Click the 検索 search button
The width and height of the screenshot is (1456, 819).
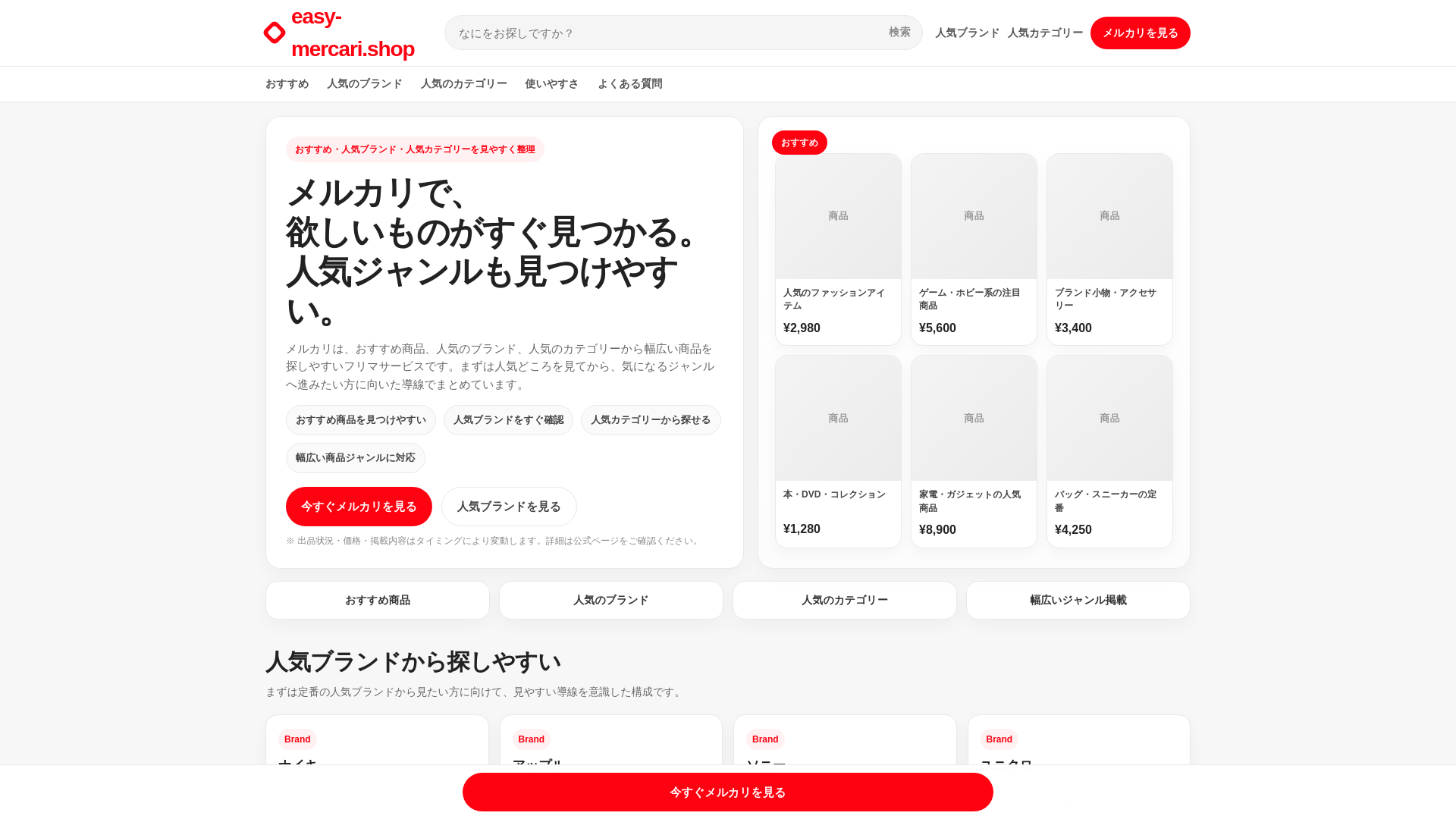[899, 33]
